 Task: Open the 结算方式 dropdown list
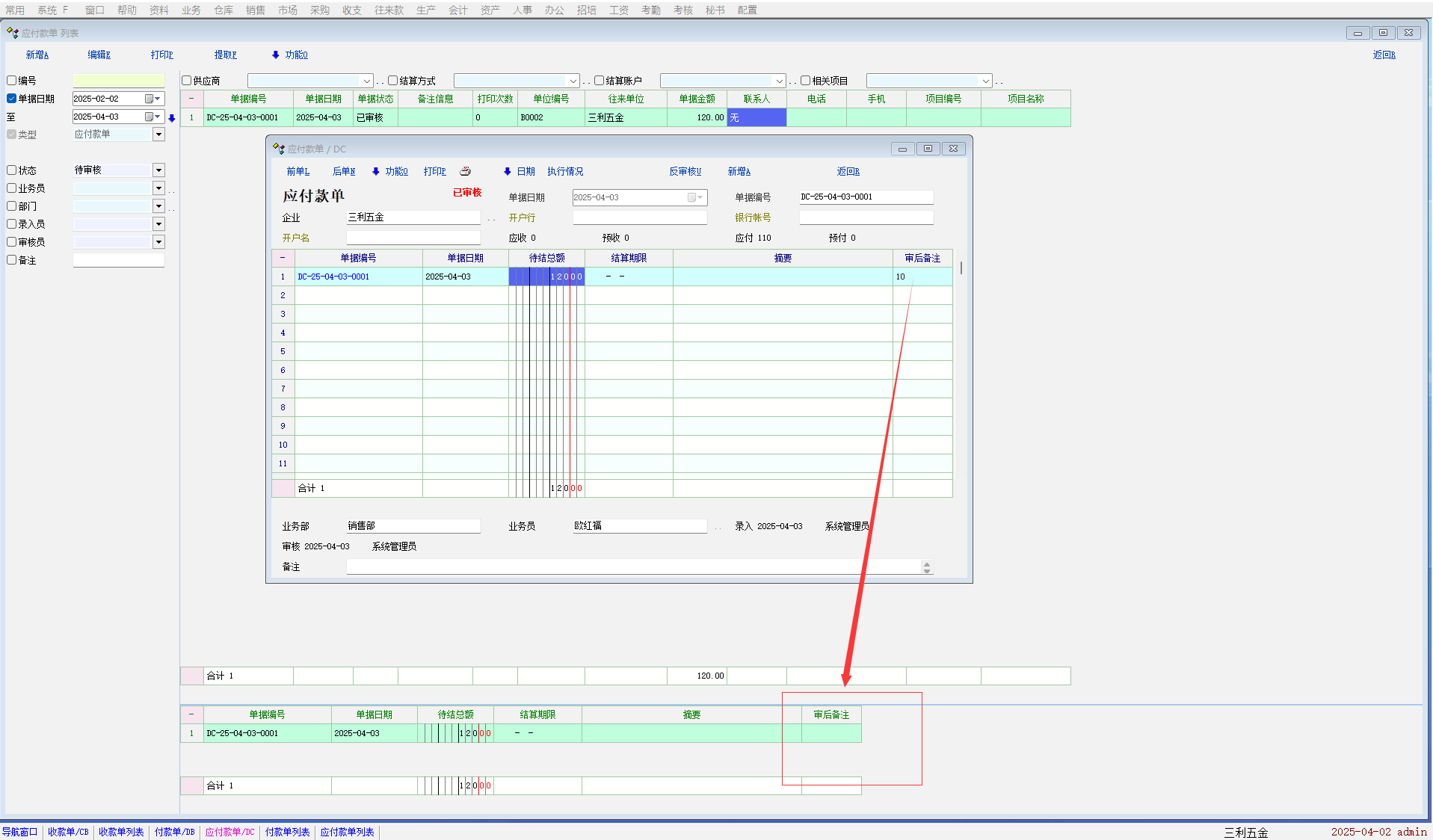point(573,81)
